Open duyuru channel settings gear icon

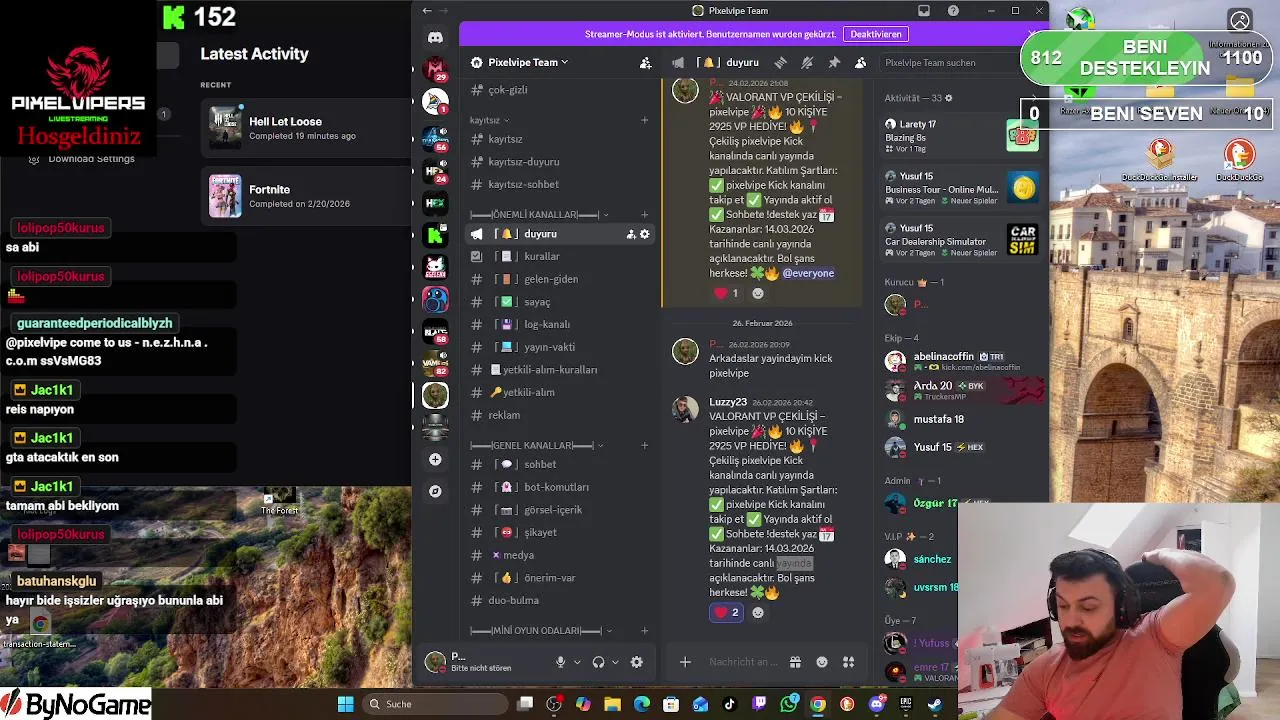click(x=644, y=234)
